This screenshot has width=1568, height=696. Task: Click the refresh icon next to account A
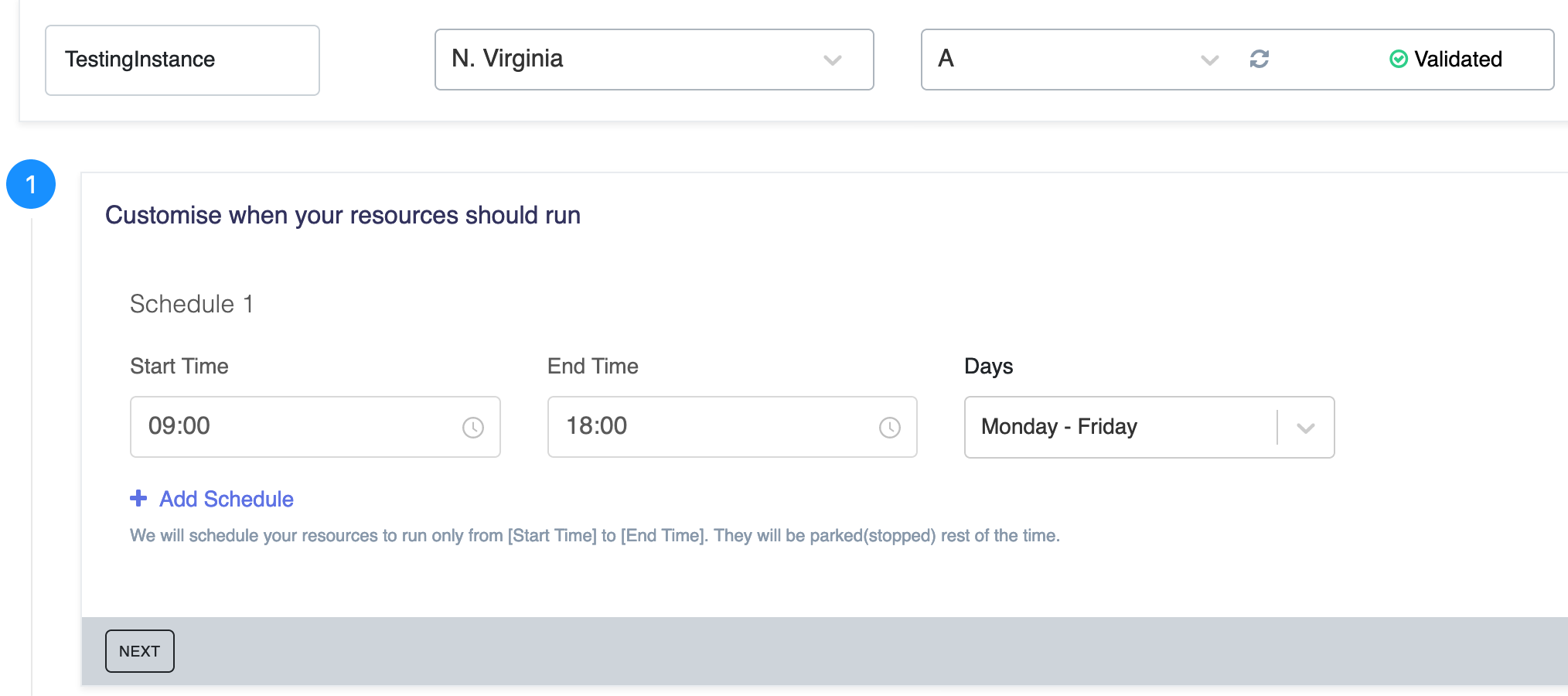[1260, 60]
